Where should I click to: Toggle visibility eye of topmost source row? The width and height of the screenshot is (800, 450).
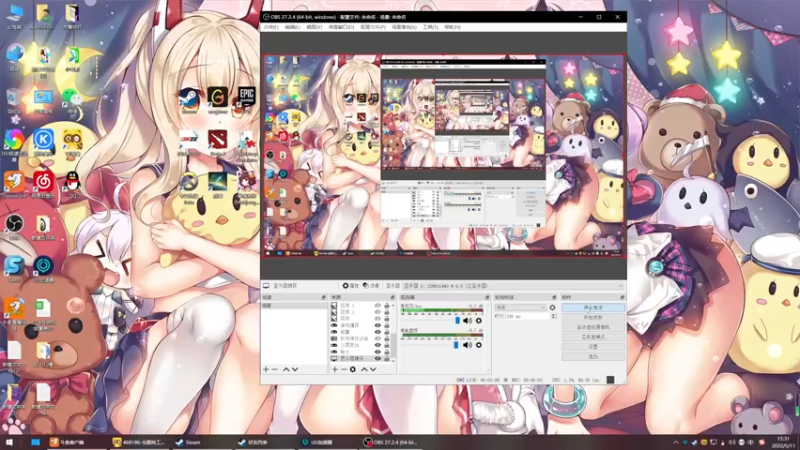click(378, 305)
